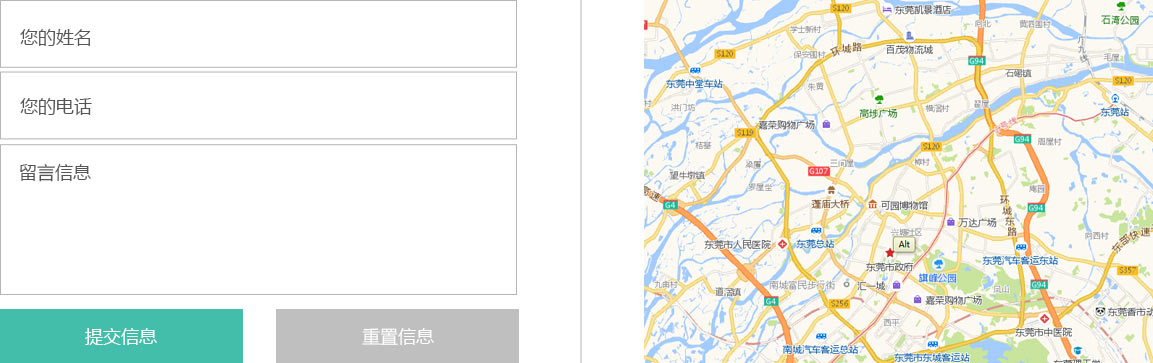Select the station icon above 东莞站 label
The width and height of the screenshot is (1153, 363).
(x=1115, y=98)
